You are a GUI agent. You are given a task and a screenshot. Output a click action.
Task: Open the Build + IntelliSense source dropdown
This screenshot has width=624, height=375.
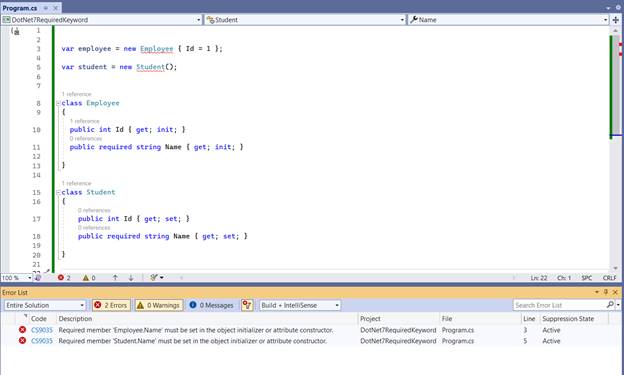coord(300,305)
